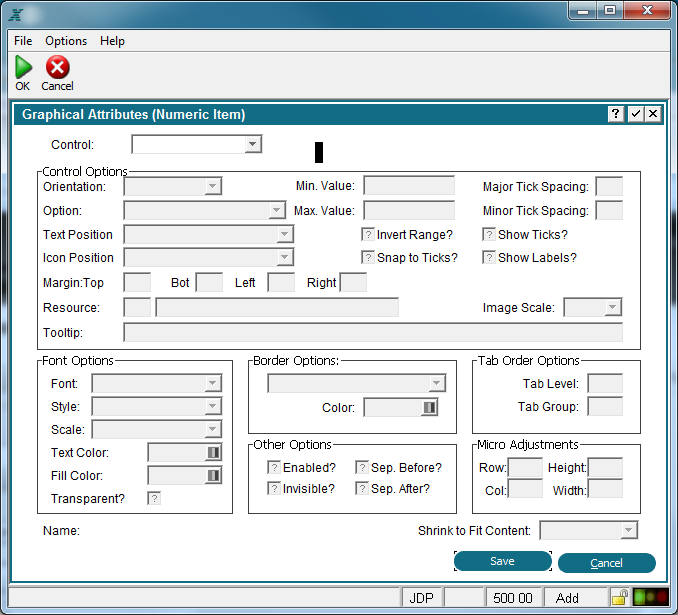
Task: Open the Help menu
Action: coord(112,41)
